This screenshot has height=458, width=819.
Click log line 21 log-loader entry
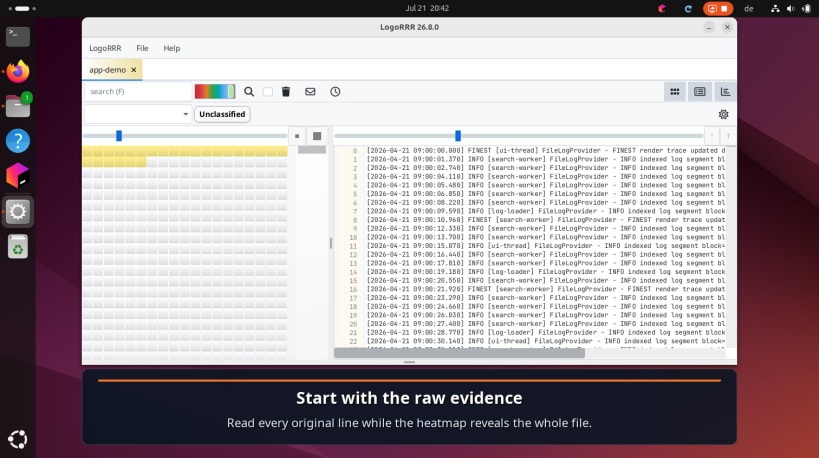tap(545, 332)
